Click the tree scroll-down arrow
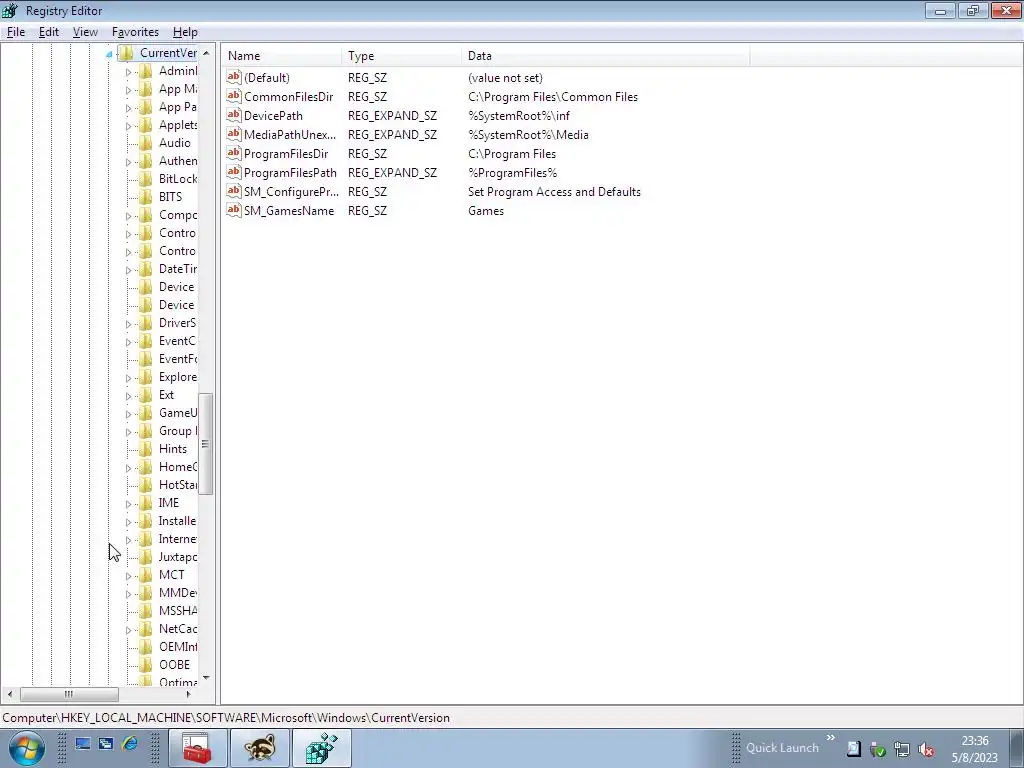Viewport: 1024px width, 768px height. pyautogui.click(x=206, y=679)
